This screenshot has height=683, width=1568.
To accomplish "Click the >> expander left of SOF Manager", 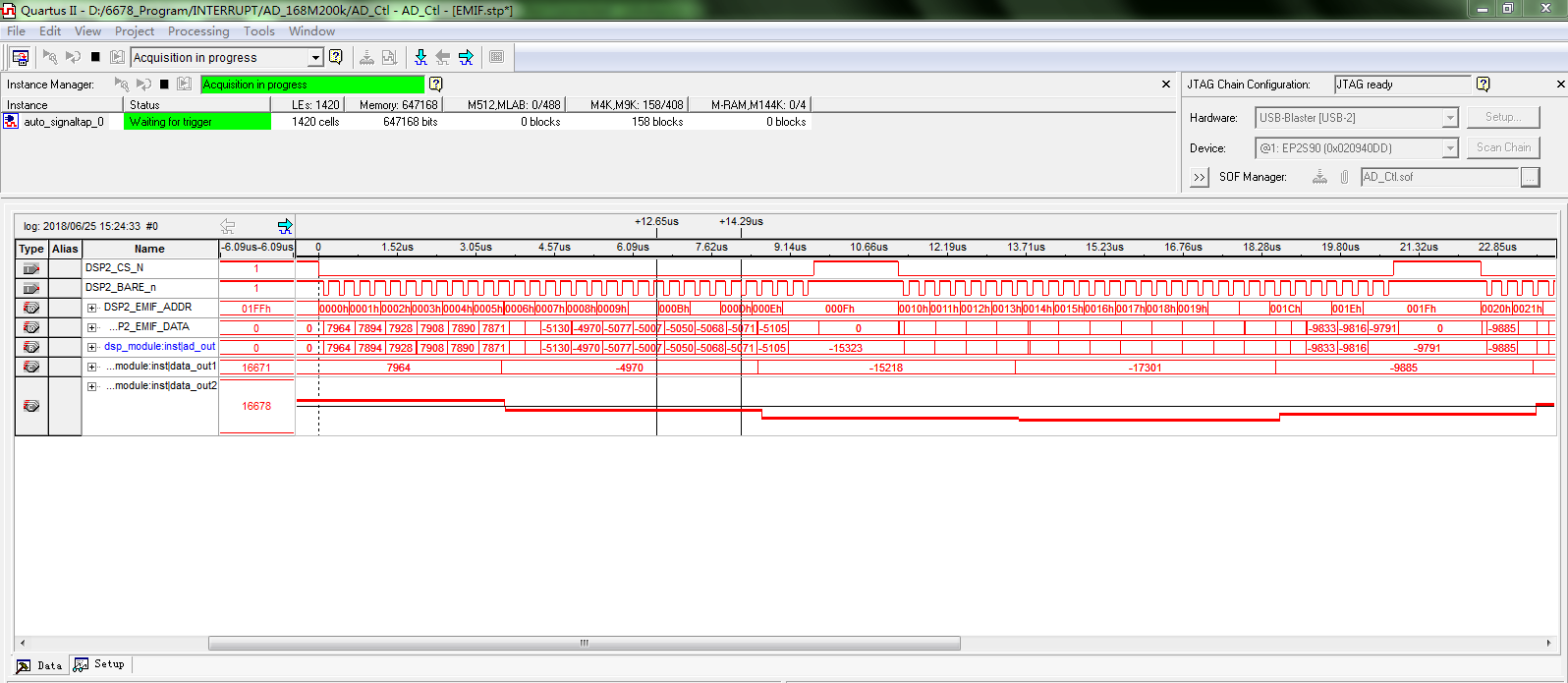I will point(1199,177).
